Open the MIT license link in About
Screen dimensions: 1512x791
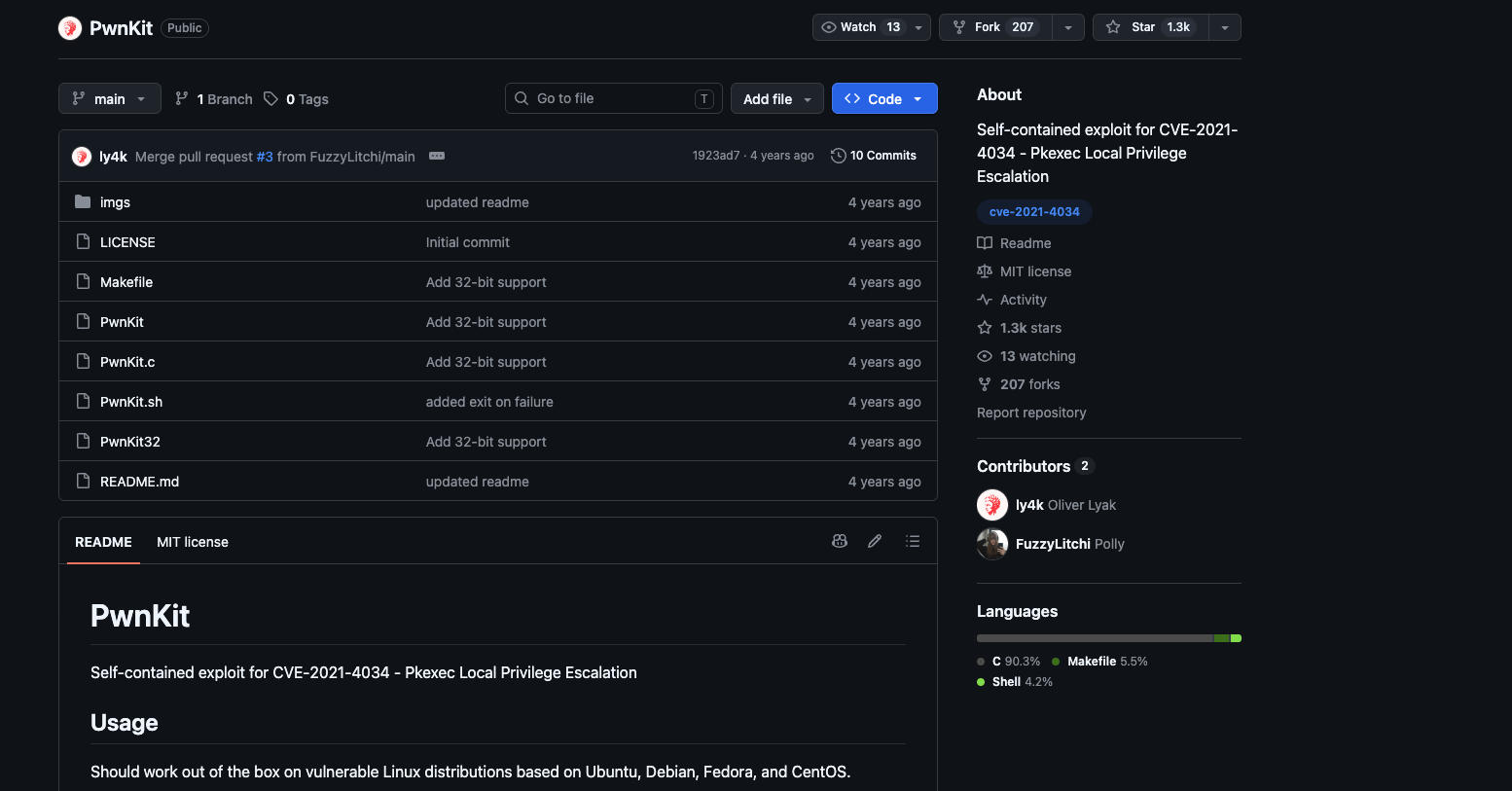pos(1024,271)
